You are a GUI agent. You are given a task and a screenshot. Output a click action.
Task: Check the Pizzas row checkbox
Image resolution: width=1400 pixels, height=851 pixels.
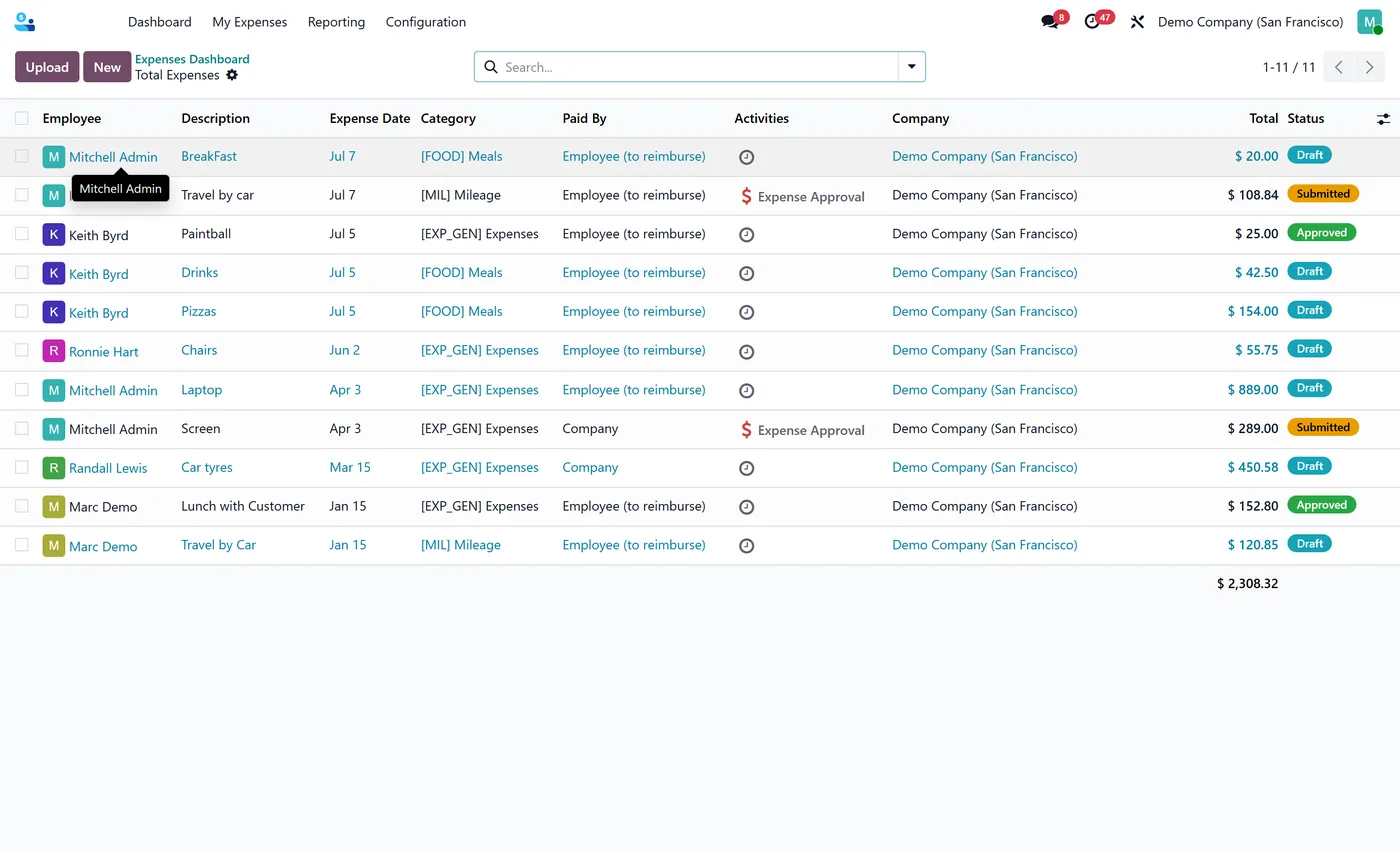tap(21, 312)
